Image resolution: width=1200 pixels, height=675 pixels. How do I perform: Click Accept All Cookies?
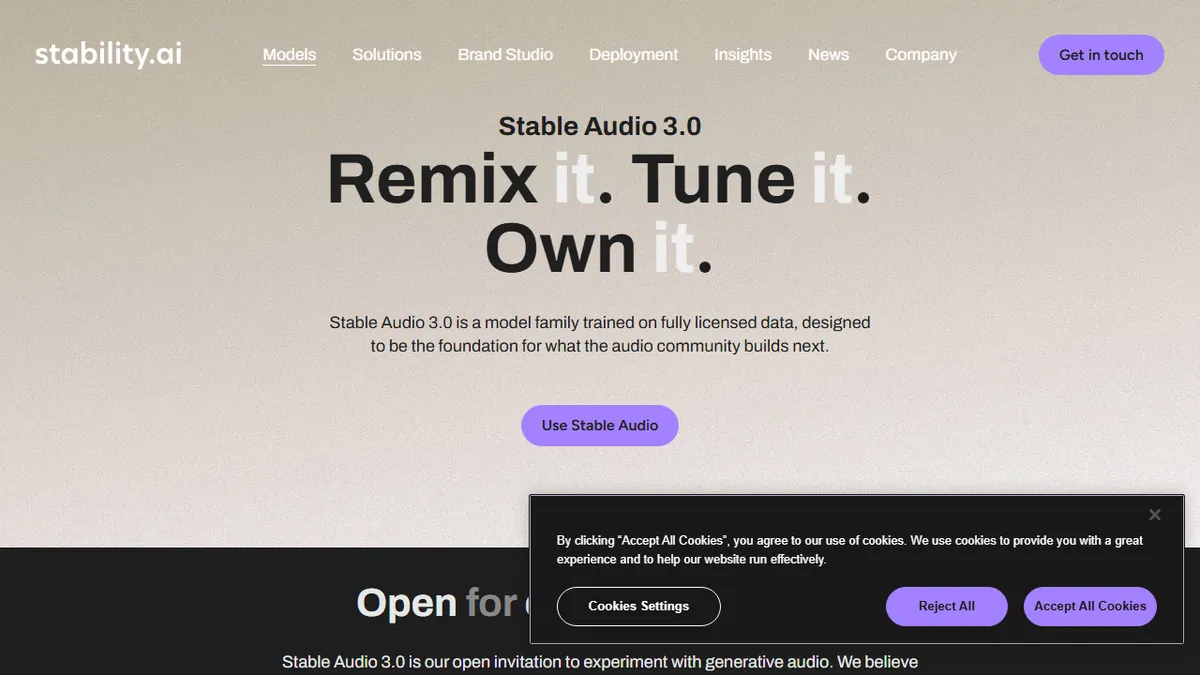pos(1090,606)
